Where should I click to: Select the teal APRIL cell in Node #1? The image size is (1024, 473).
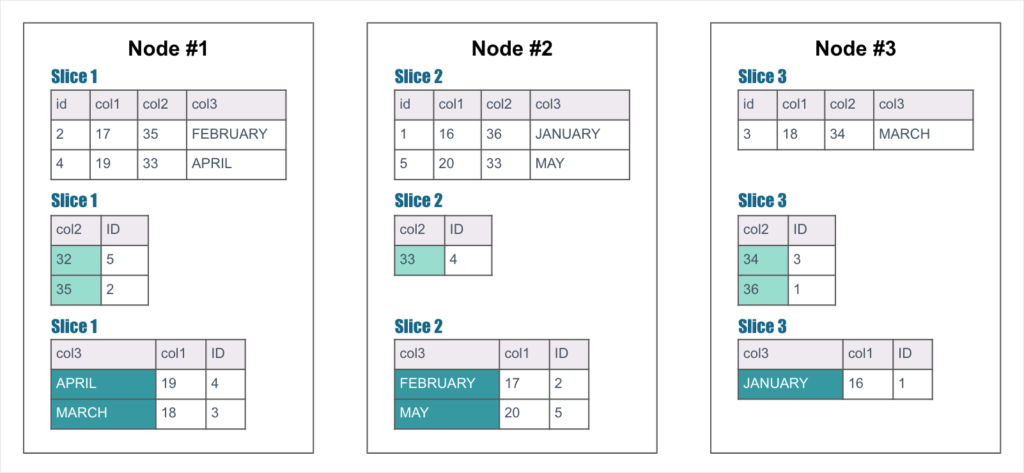click(104, 383)
